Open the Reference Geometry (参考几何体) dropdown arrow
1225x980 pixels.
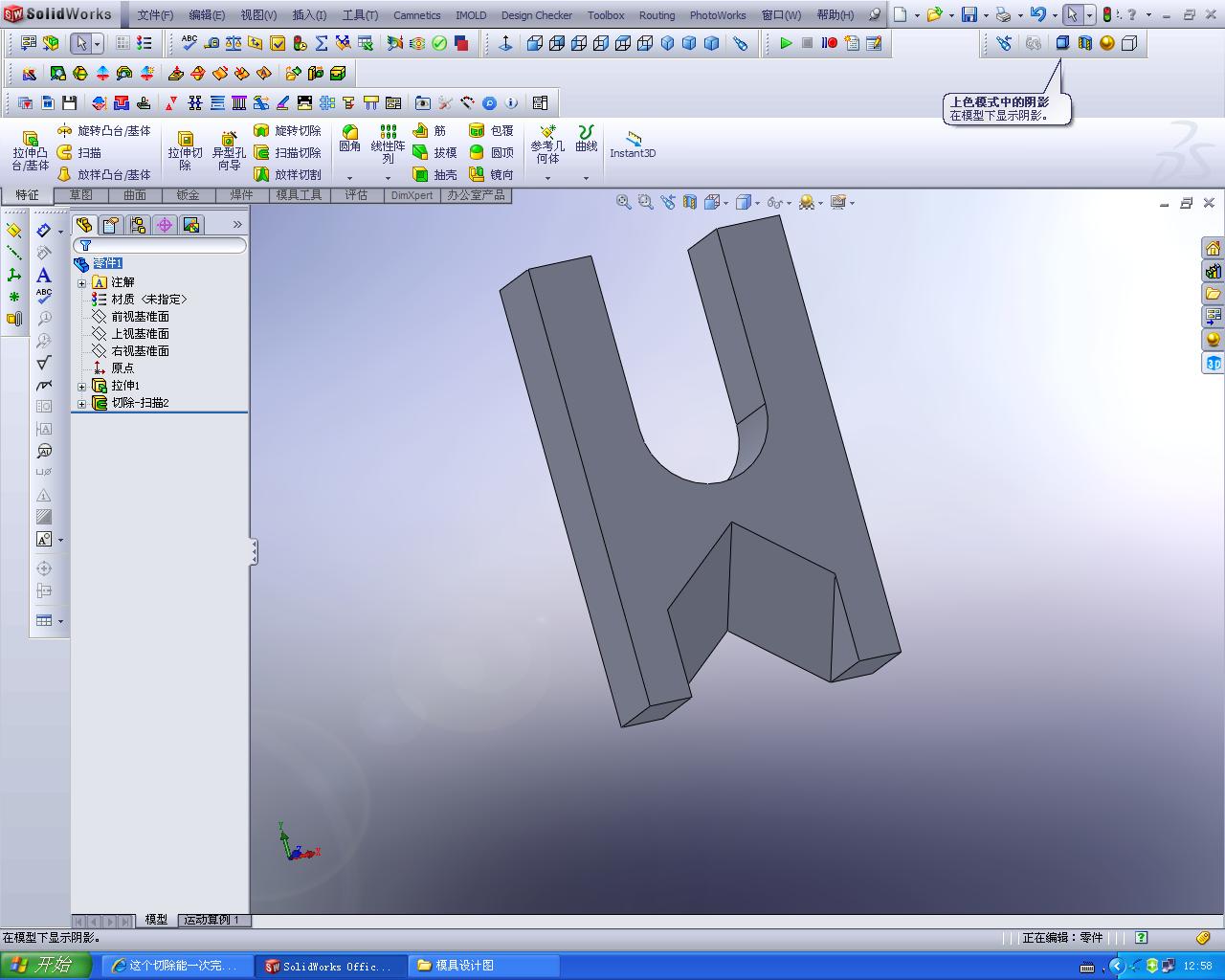tap(547, 177)
